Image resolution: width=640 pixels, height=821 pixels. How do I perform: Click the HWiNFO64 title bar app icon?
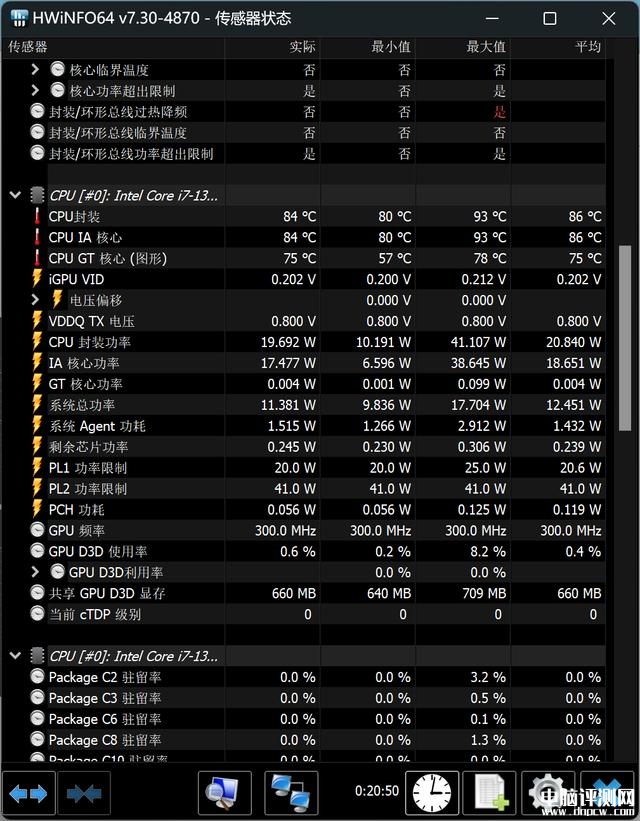pos(19,18)
